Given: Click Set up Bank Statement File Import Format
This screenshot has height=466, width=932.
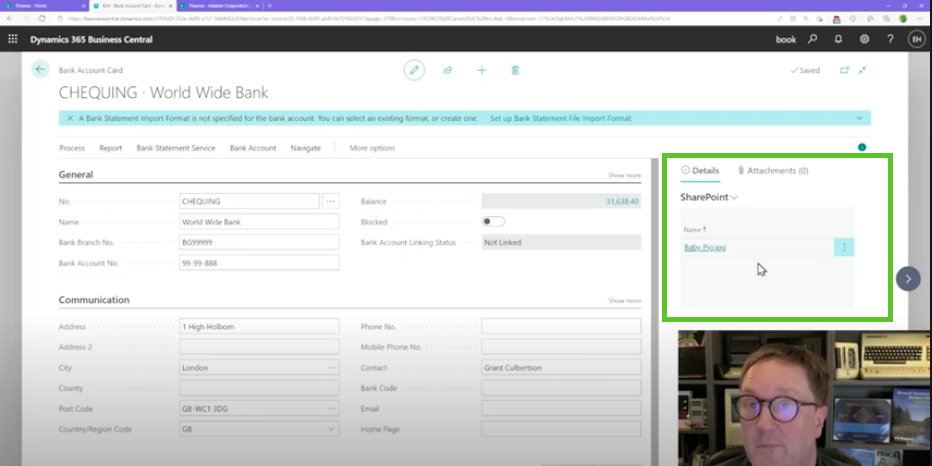Looking at the screenshot, I should 560,118.
